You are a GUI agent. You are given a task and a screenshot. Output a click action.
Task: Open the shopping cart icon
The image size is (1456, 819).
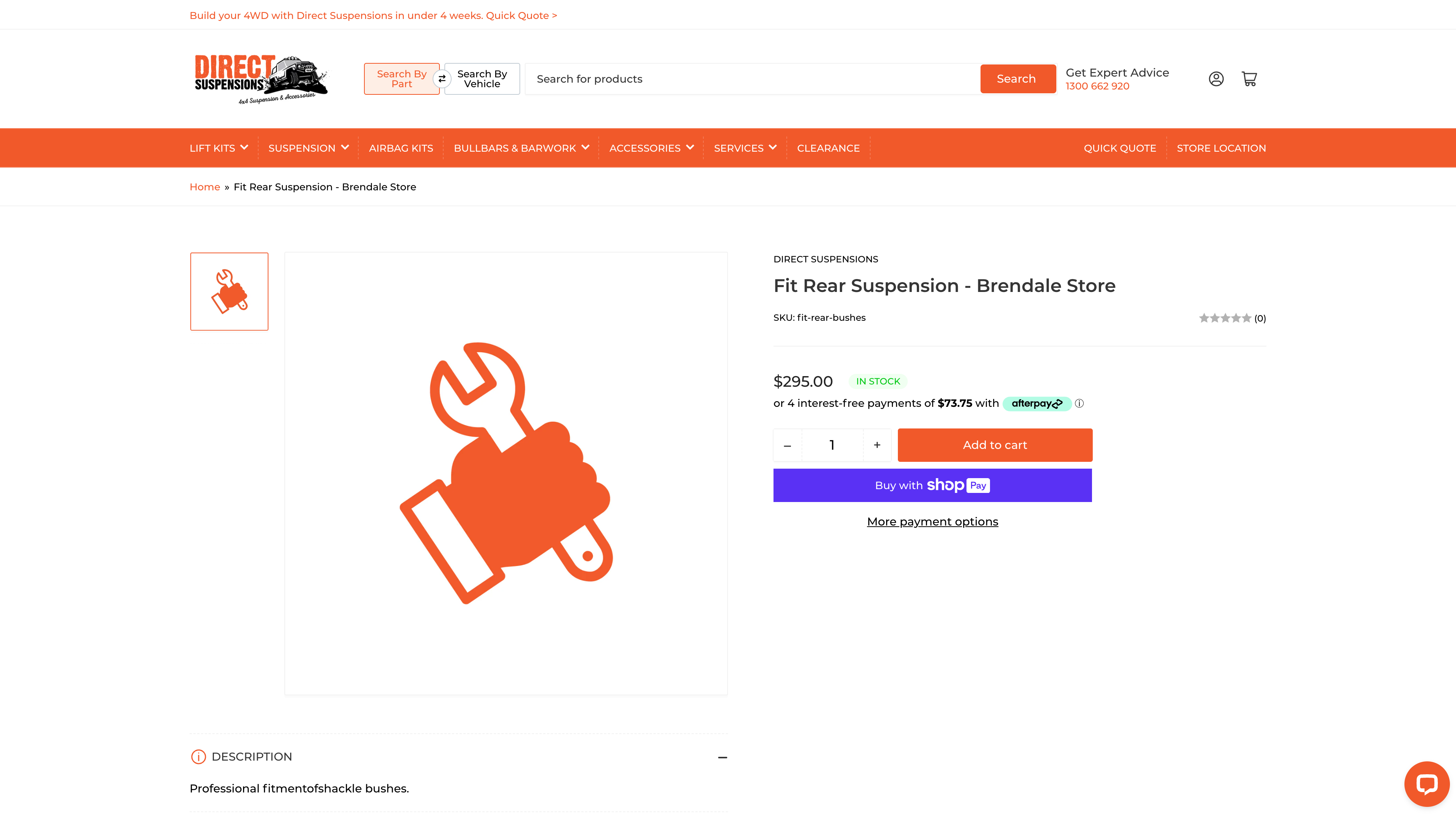coord(1249,78)
